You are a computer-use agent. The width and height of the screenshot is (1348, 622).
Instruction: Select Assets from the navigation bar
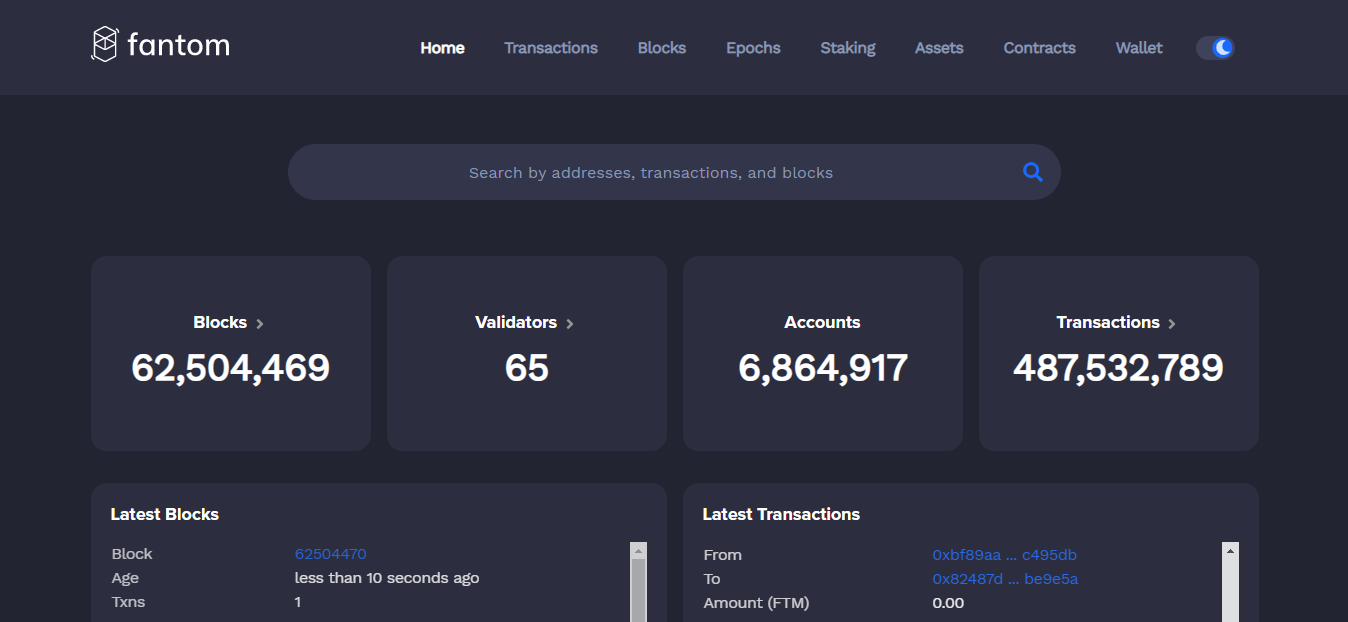(x=938, y=47)
